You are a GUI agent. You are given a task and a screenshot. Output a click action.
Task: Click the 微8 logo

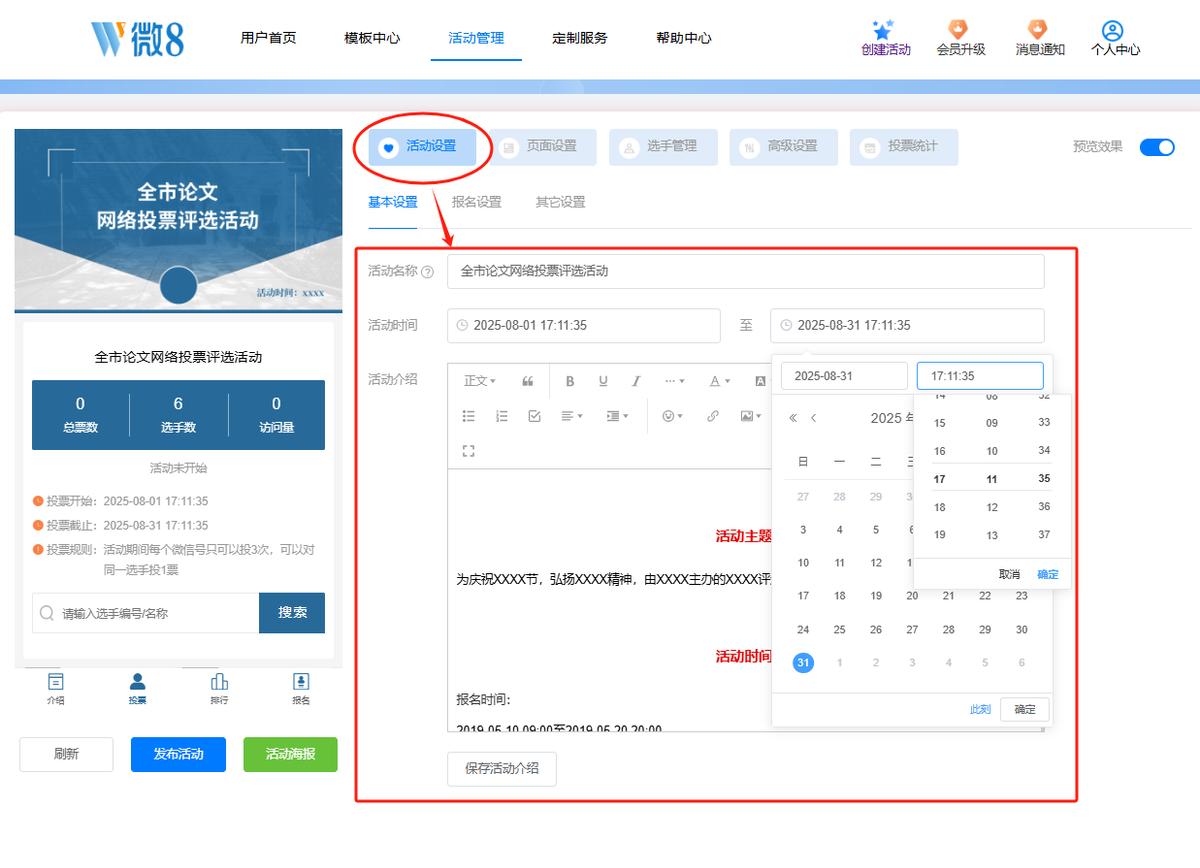137,38
